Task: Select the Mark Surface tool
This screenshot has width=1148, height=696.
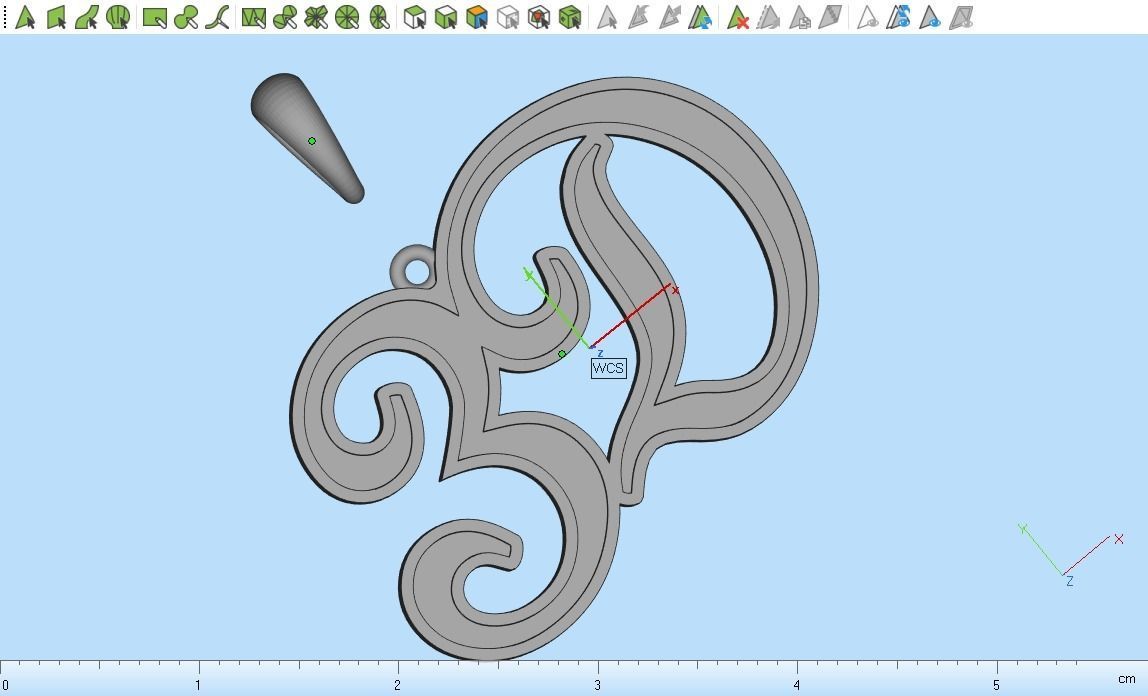Action: (x=86, y=17)
